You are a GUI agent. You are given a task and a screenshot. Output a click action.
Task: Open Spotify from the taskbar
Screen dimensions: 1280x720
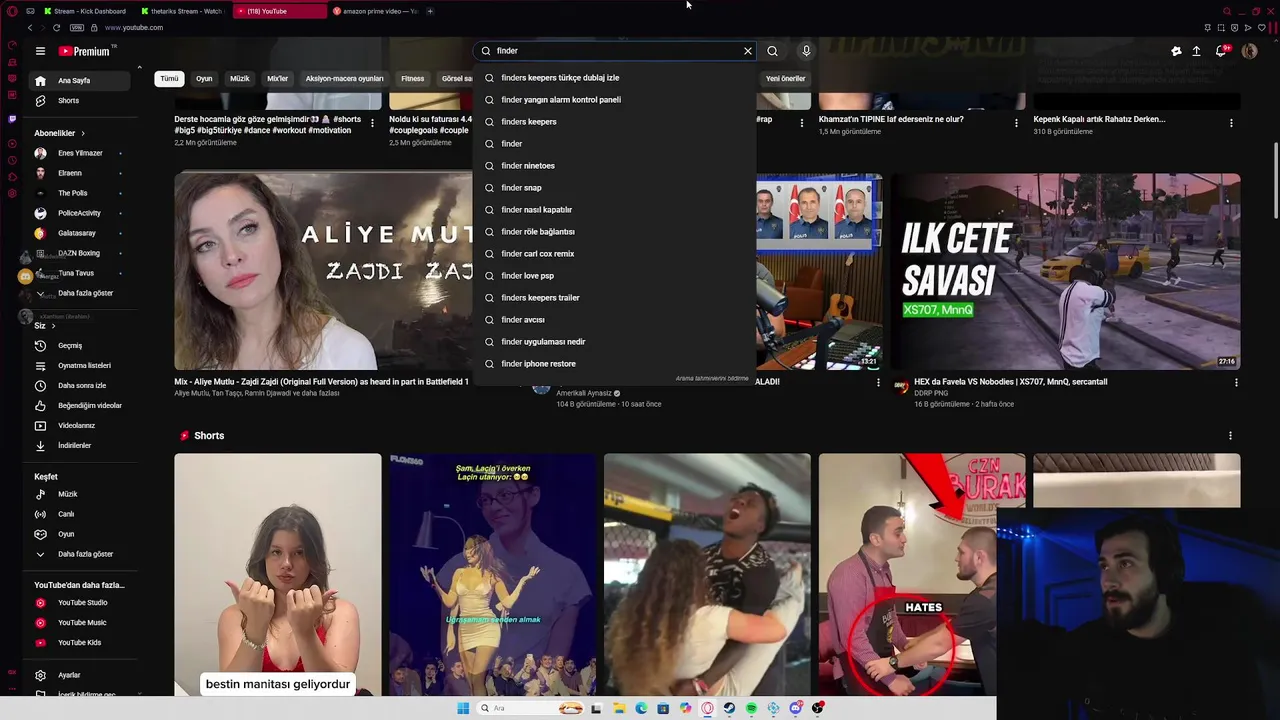point(751,708)
